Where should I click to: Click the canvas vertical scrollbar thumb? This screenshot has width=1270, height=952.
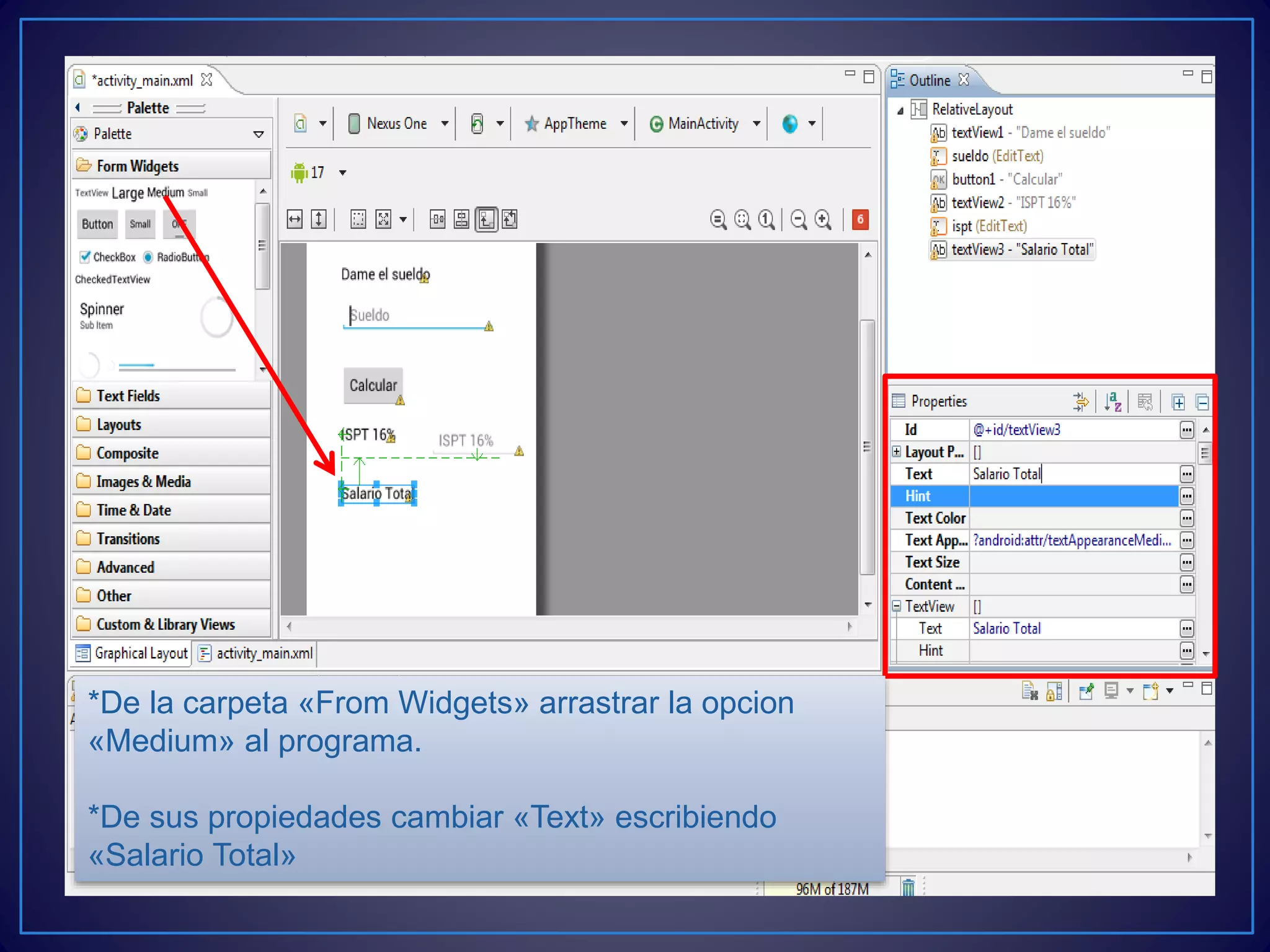pos(867,446)
